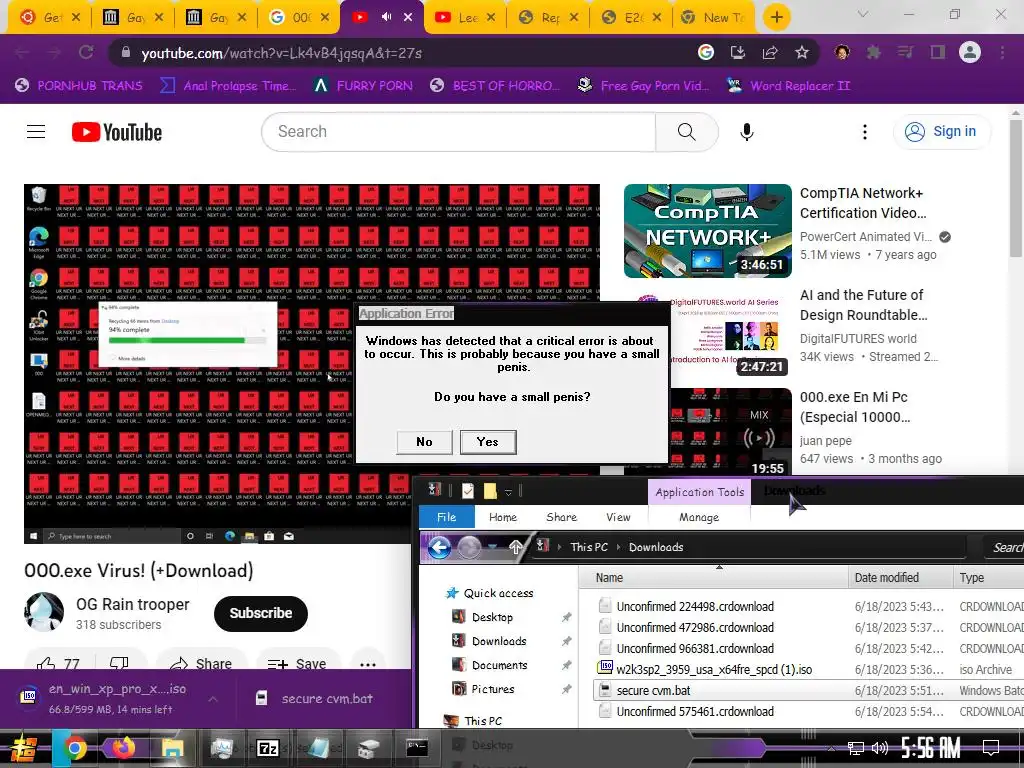Click New folder icon in quick toolbar
The width and height of the screenshot is (1024, 768).
(490, 491)
